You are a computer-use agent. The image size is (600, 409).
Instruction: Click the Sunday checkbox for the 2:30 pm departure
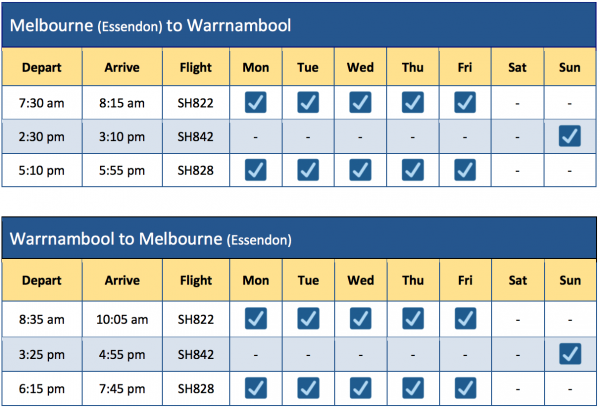pos(571,136)
